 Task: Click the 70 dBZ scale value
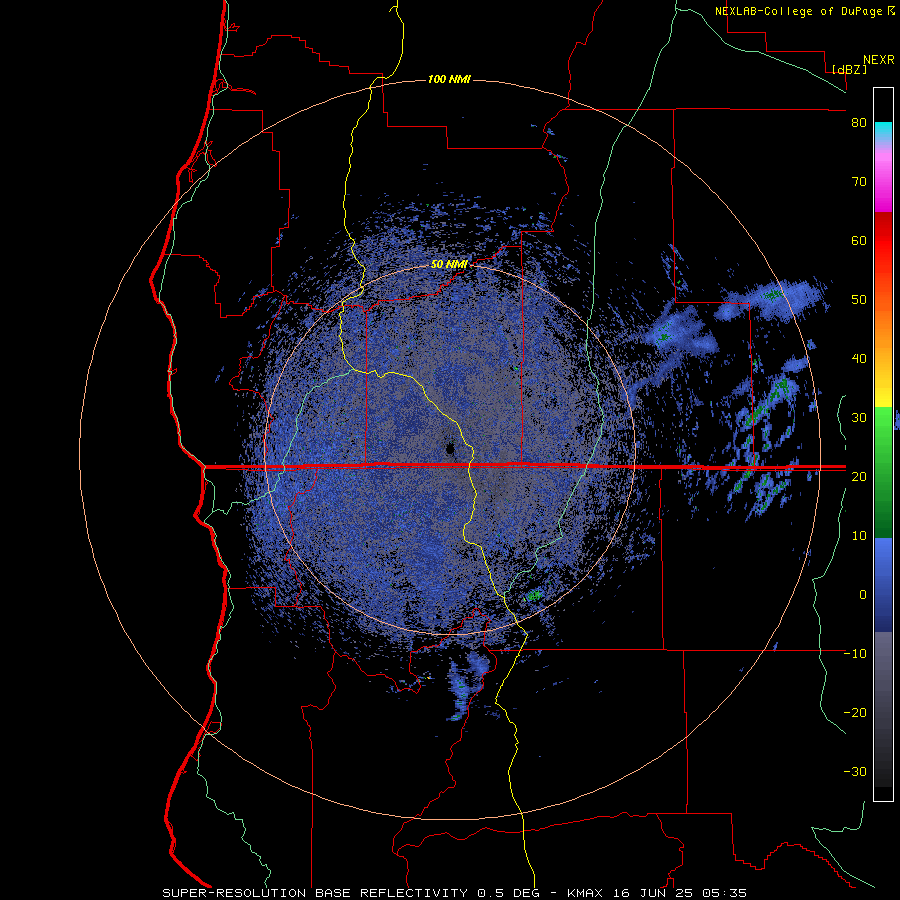(859, 182)
